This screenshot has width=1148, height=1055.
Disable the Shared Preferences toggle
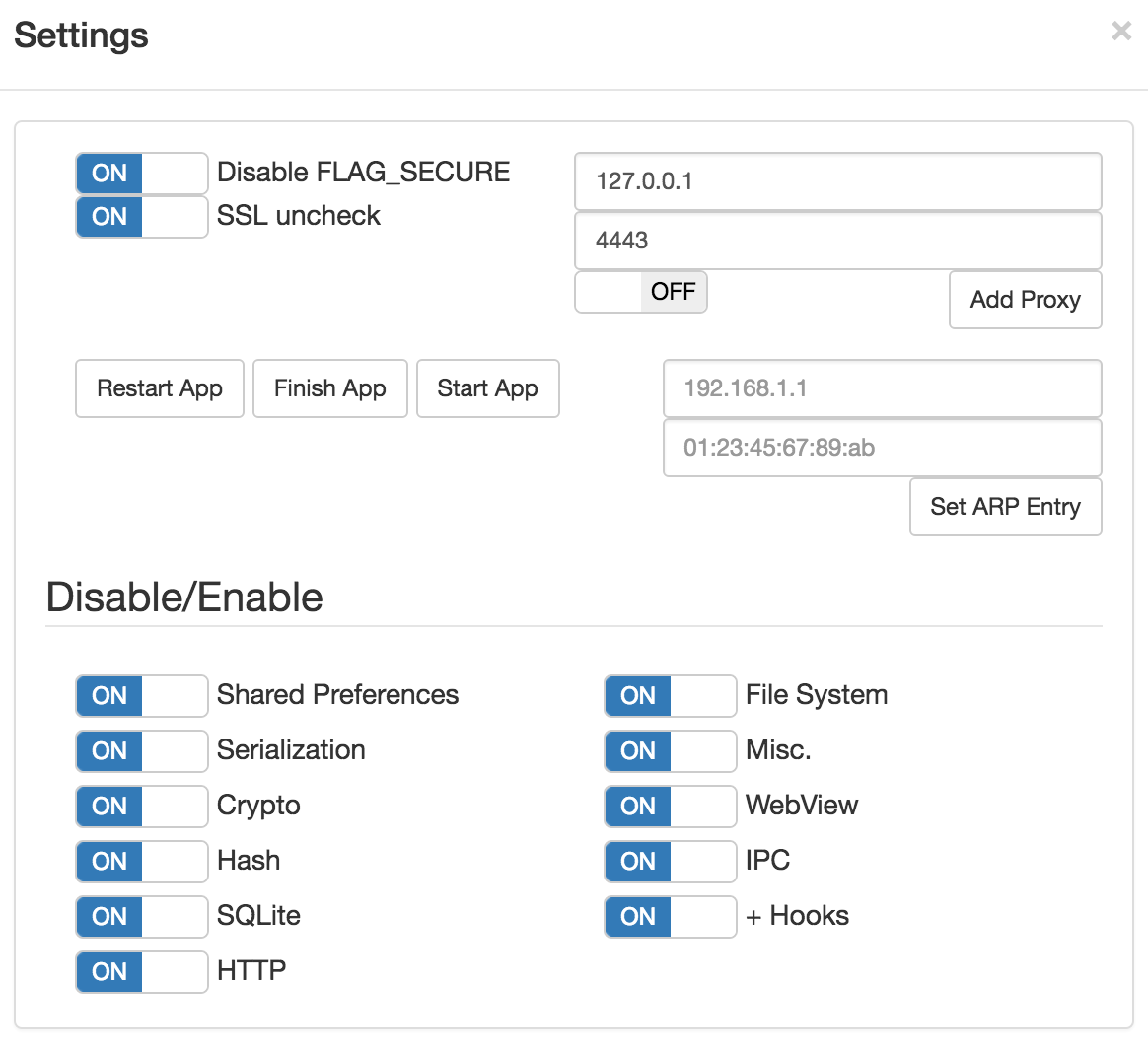[141, 696]
